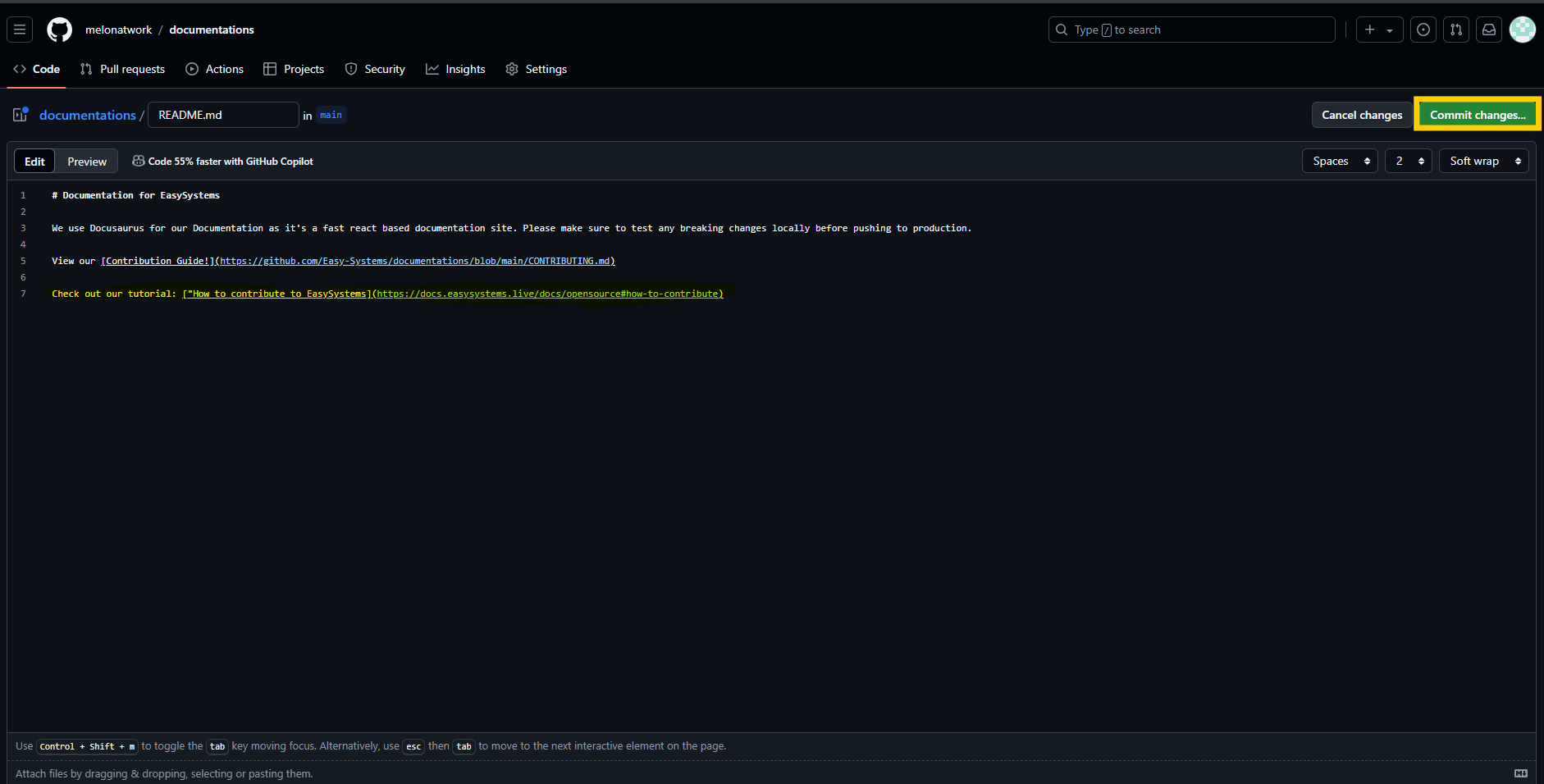Click the file tree sidebar toggle icon

(21, 115)
